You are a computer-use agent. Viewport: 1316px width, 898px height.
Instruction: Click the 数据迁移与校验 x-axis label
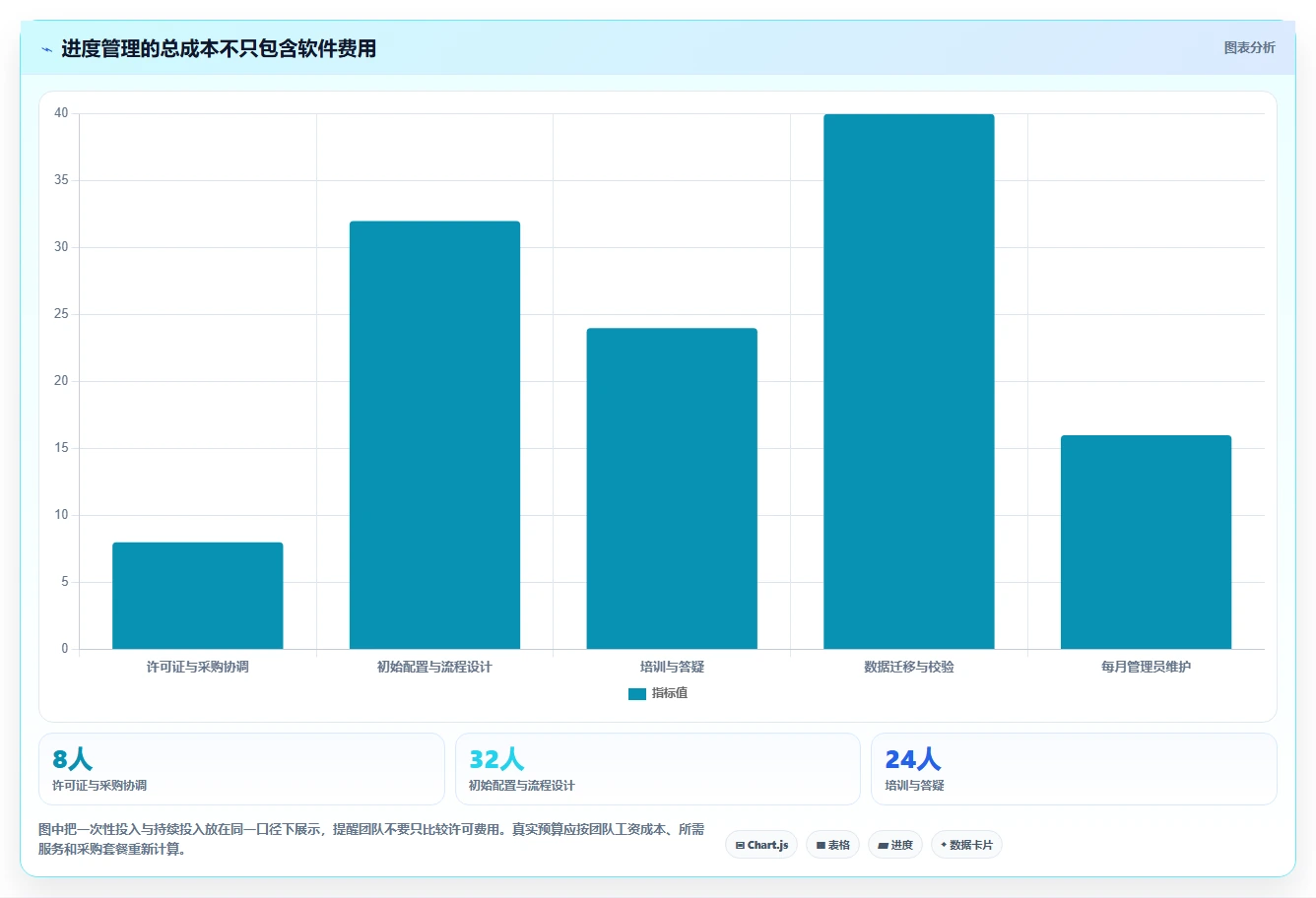click(909, 667)
